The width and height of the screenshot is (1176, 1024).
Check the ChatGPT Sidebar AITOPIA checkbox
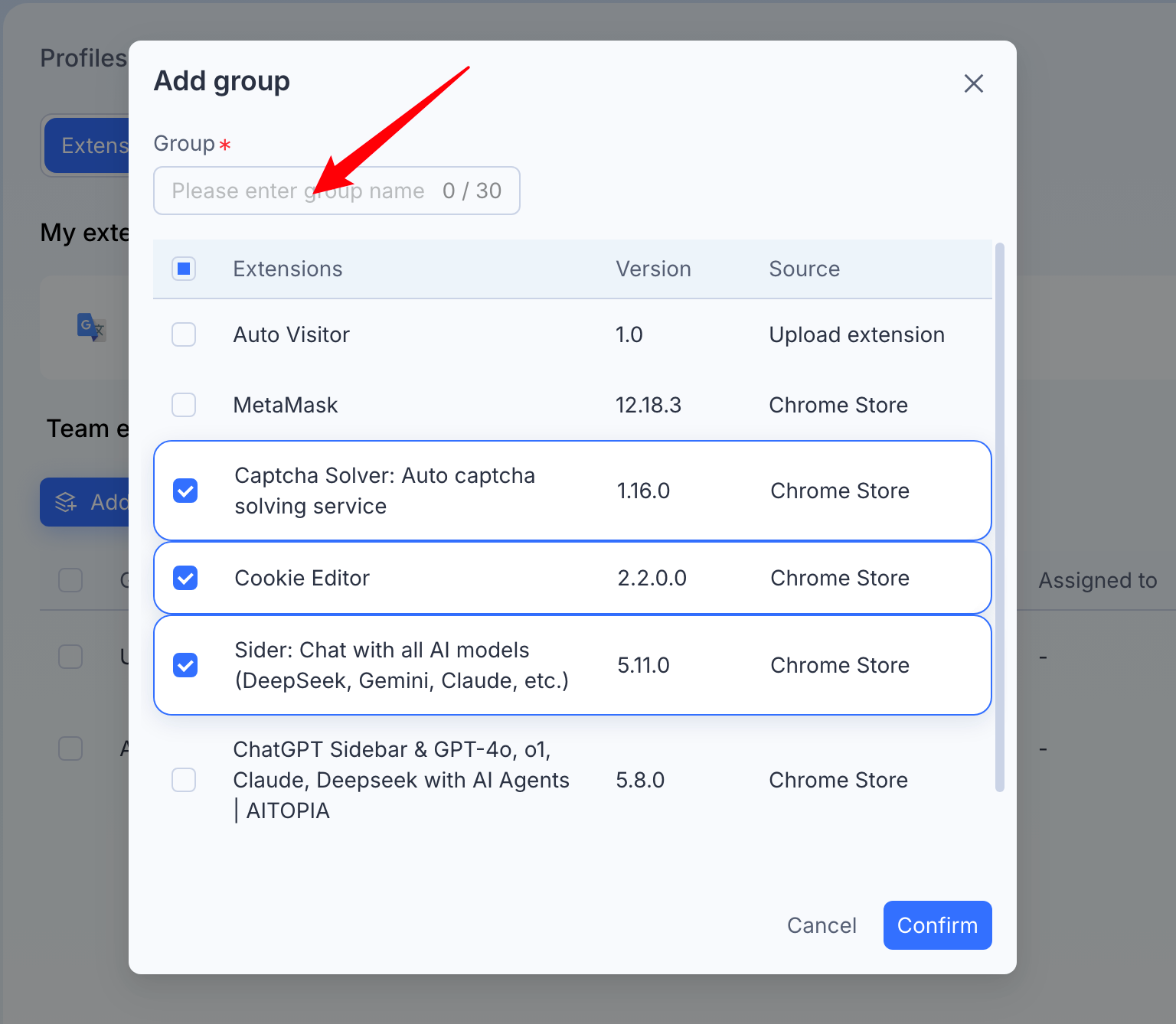[184, 780]
